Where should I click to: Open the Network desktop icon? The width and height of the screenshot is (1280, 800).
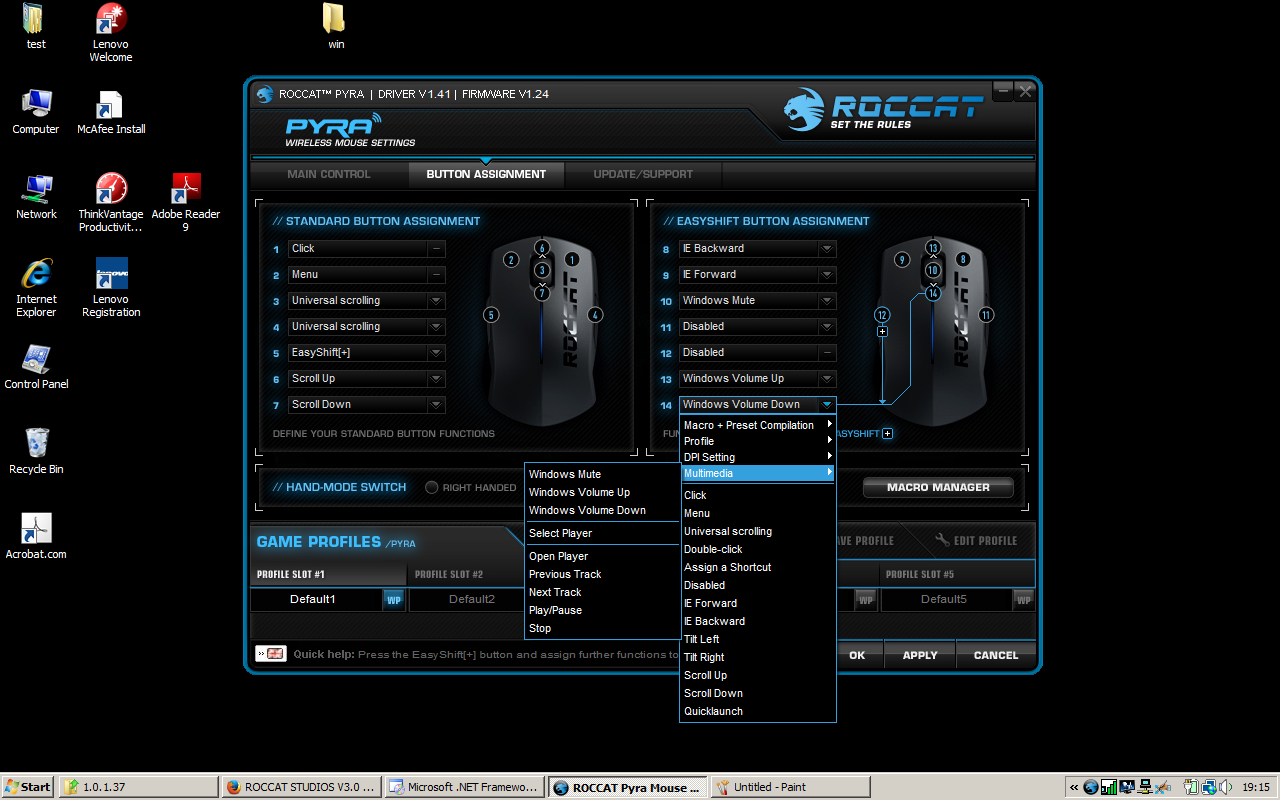coord(36,197)
